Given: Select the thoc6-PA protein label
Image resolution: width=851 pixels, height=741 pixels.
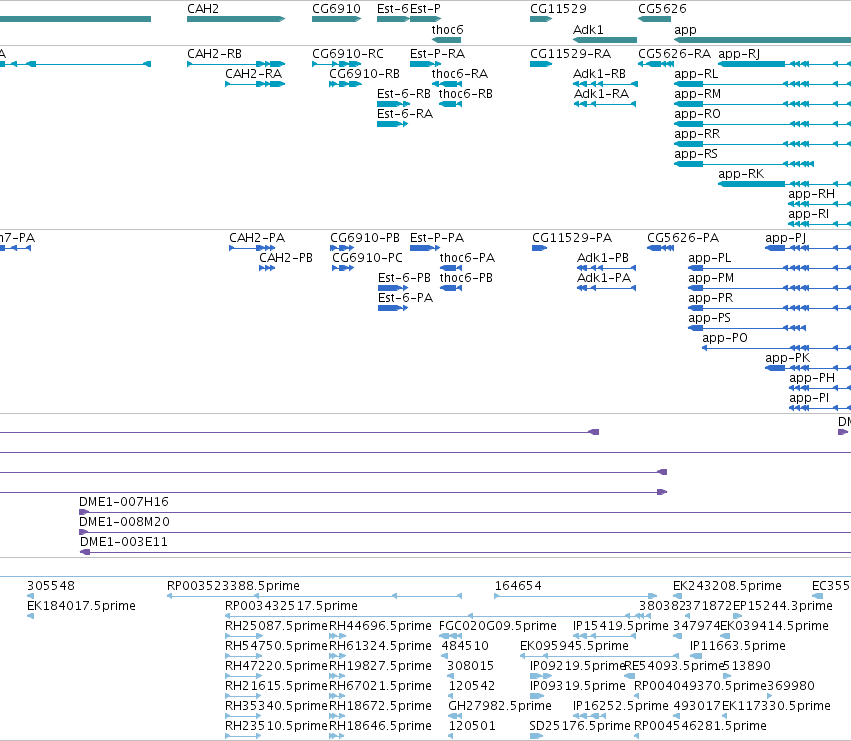Looking at the screenshot, I should click(x=467, y=258).
